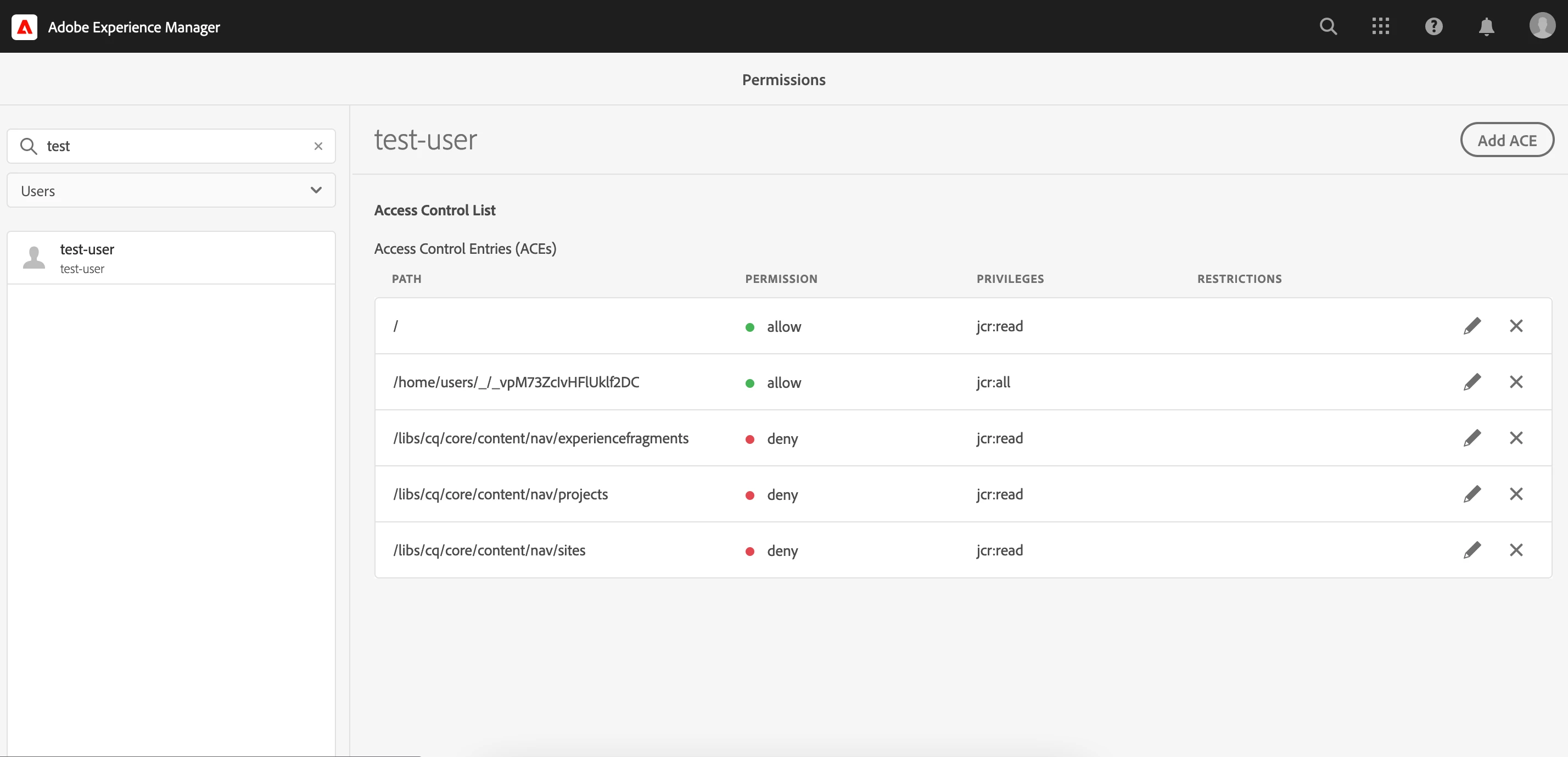Edit the nav/sites deny entry

click(x=1472, y=550)
